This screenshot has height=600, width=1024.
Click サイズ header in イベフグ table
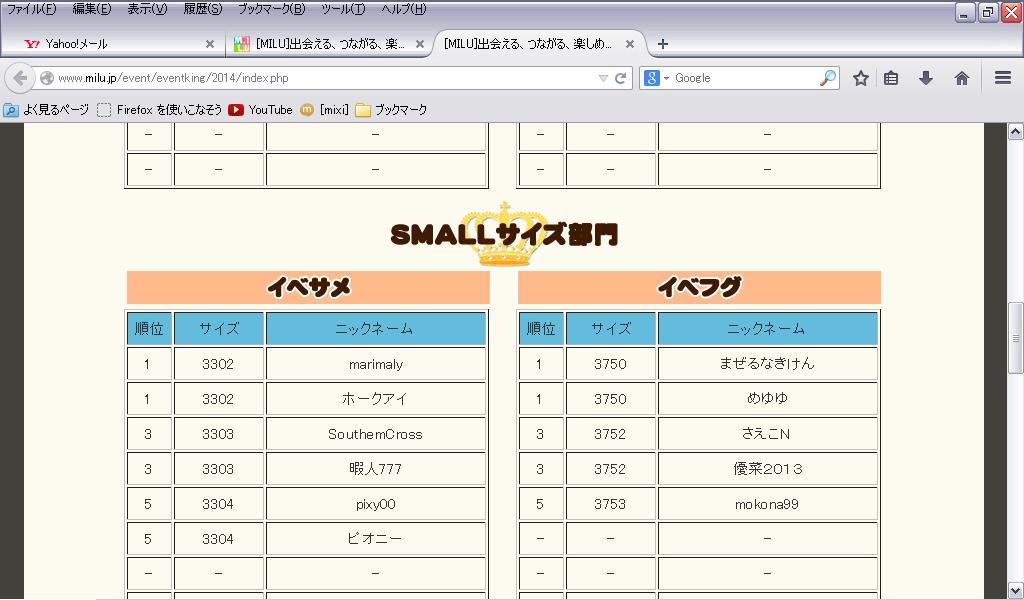pyautogui.click(x=611, y=328)
